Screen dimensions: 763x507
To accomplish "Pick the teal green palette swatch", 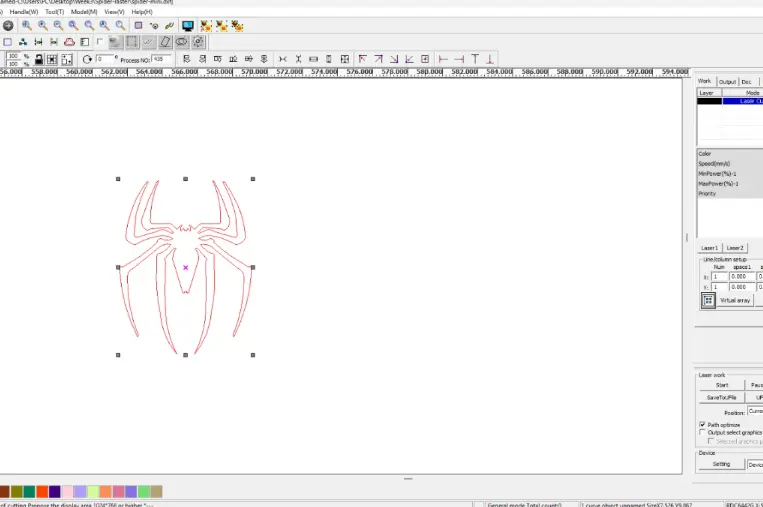I will click(x=30, y=491).
